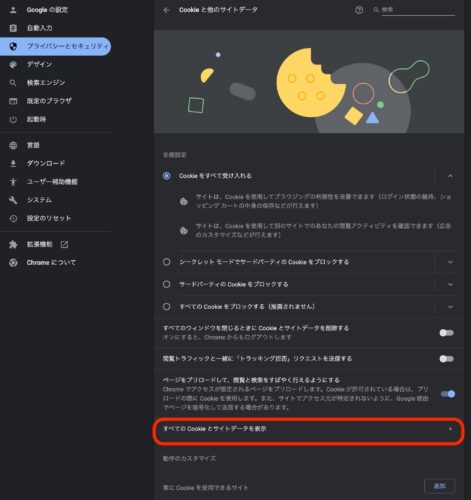Collapse the Cookie をすべて受け入れる section chevron
Viewport: 471px width, 500px height.
(x=450, y=176)
